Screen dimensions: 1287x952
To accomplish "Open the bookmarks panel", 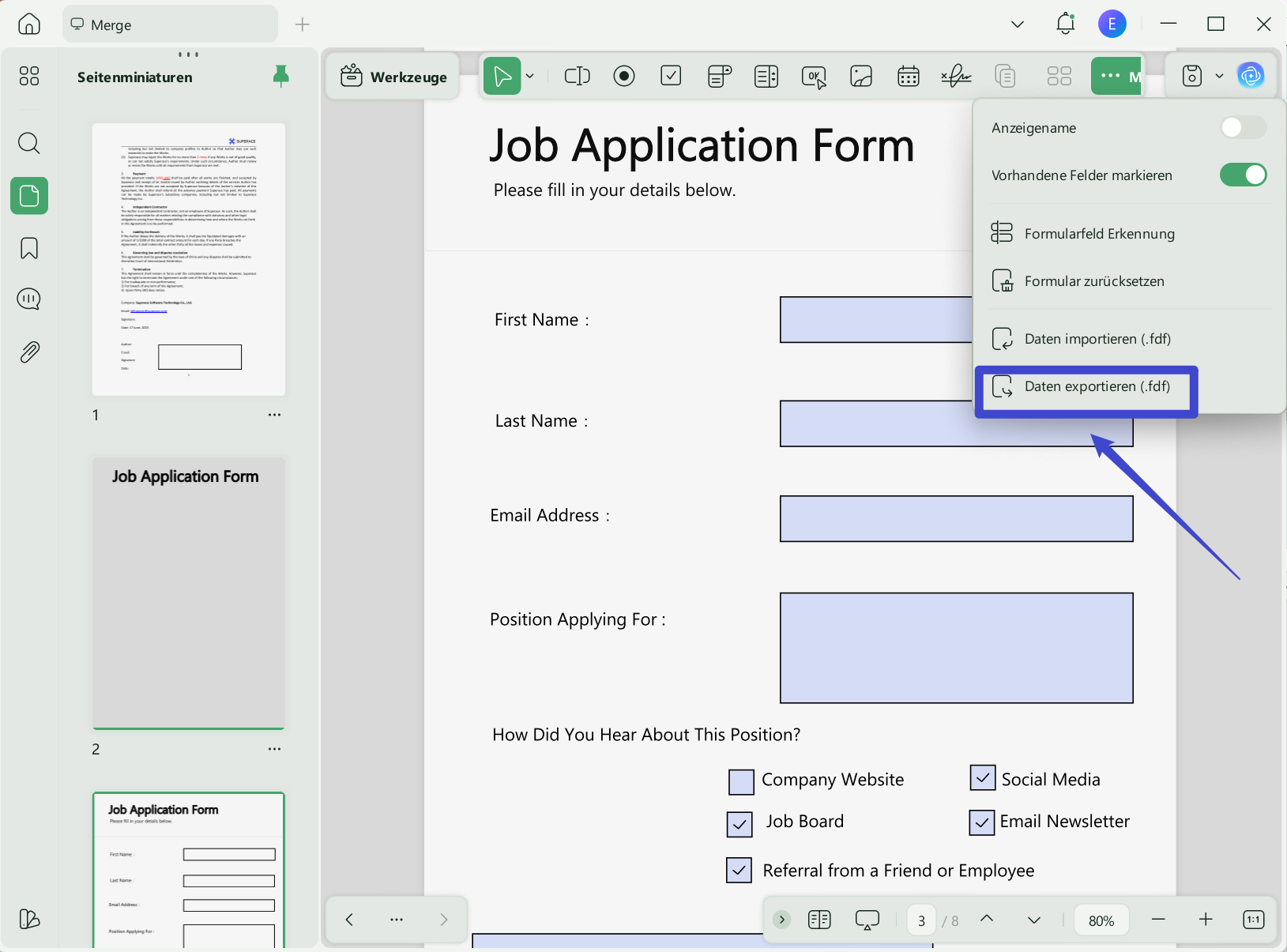I will click(28, 248).
